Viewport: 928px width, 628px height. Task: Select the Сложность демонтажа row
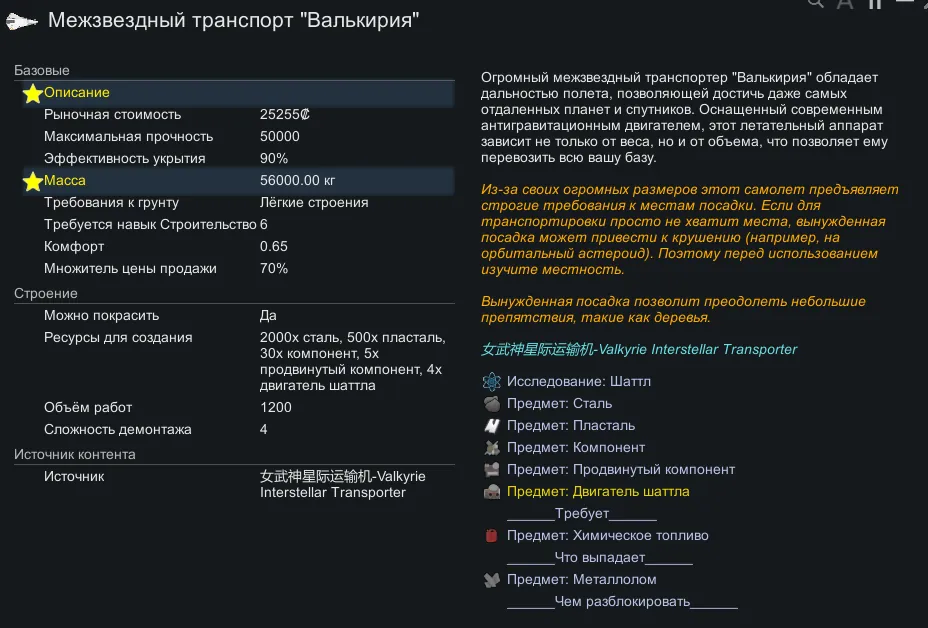point(234,430)
